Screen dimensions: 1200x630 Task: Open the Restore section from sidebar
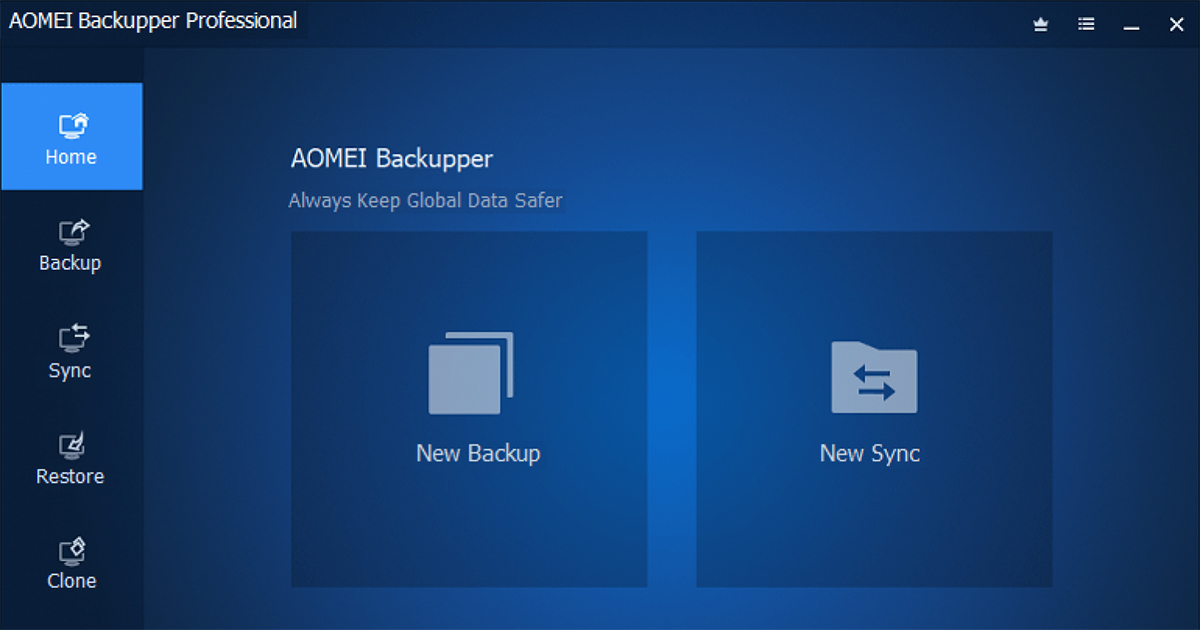(71, 458)
